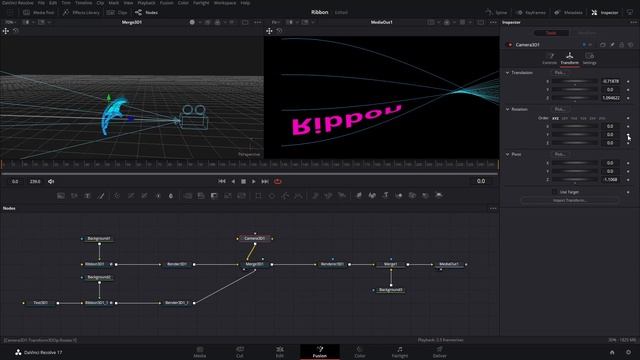
Task: Toggle keyframe for Rotation Y
Action: 628,135
